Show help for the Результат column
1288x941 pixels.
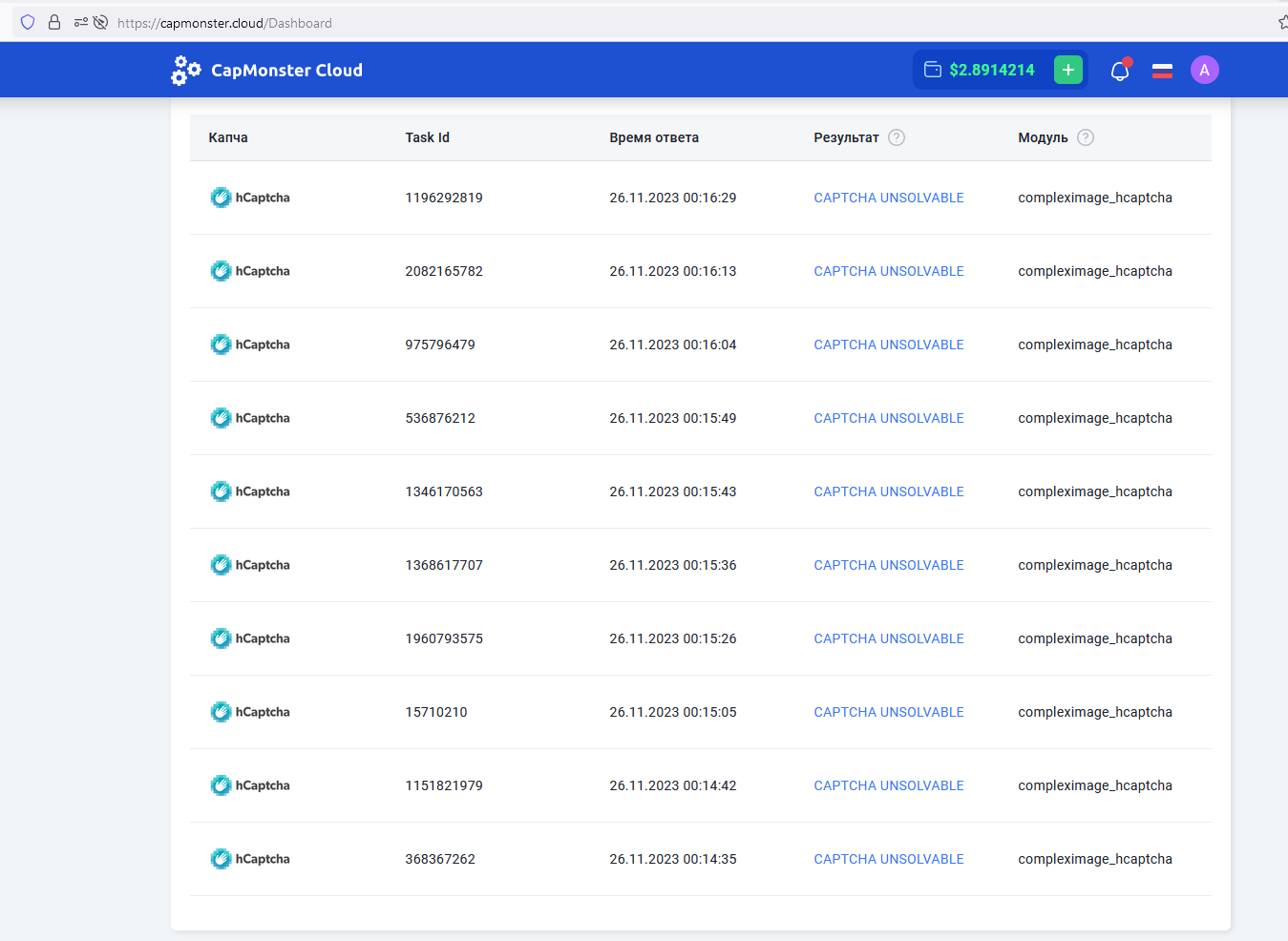pyautogui.click(x=897, y=137)
